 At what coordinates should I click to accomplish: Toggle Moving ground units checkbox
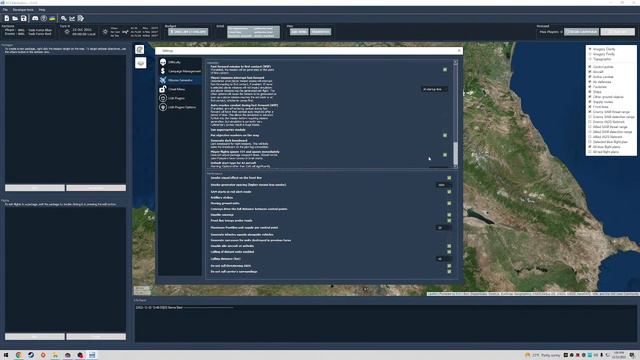(x=449, y=203)
